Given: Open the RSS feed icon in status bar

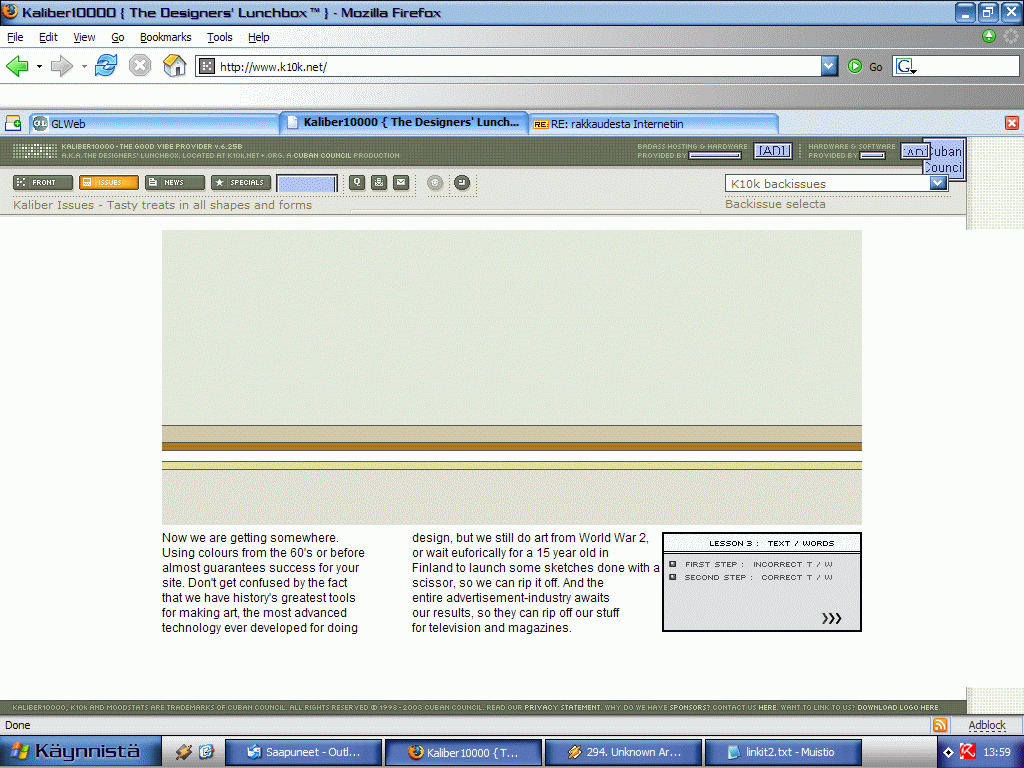Looking at the screenshot, I should coord(940,725).
